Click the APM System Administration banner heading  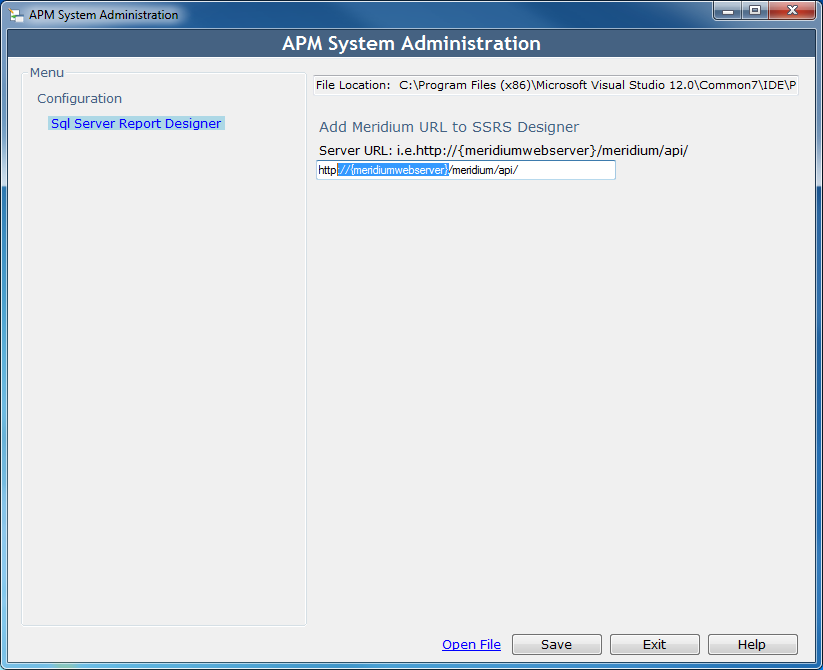click(412, 44)
